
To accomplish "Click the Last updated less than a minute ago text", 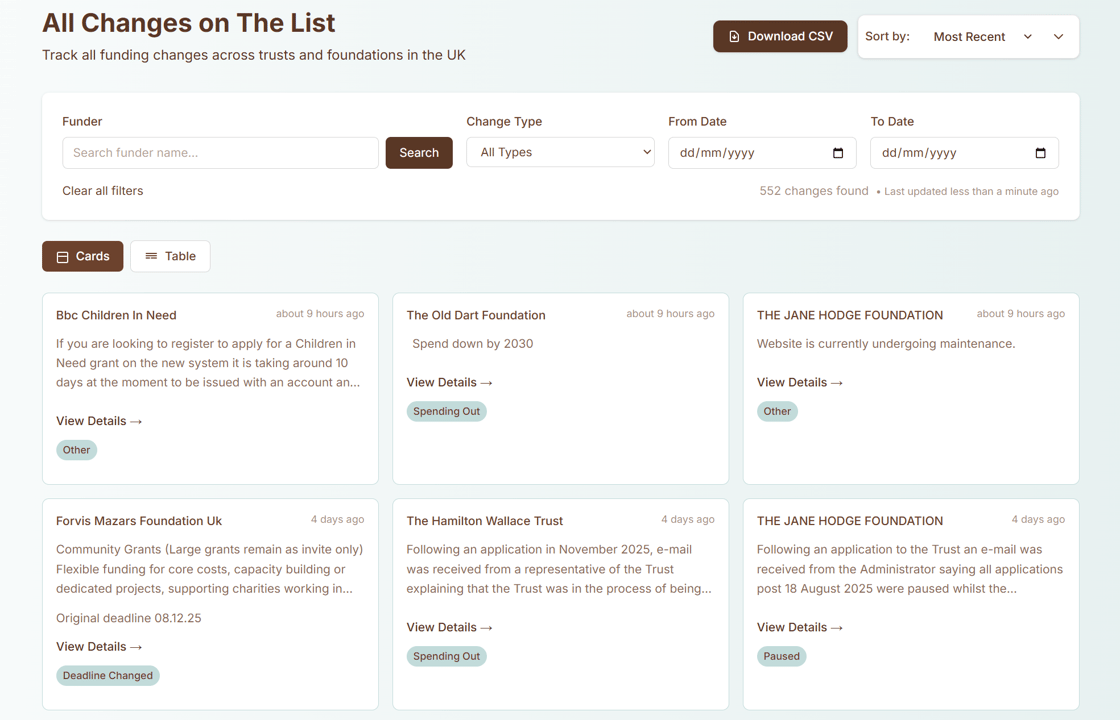I will point(971,191).
